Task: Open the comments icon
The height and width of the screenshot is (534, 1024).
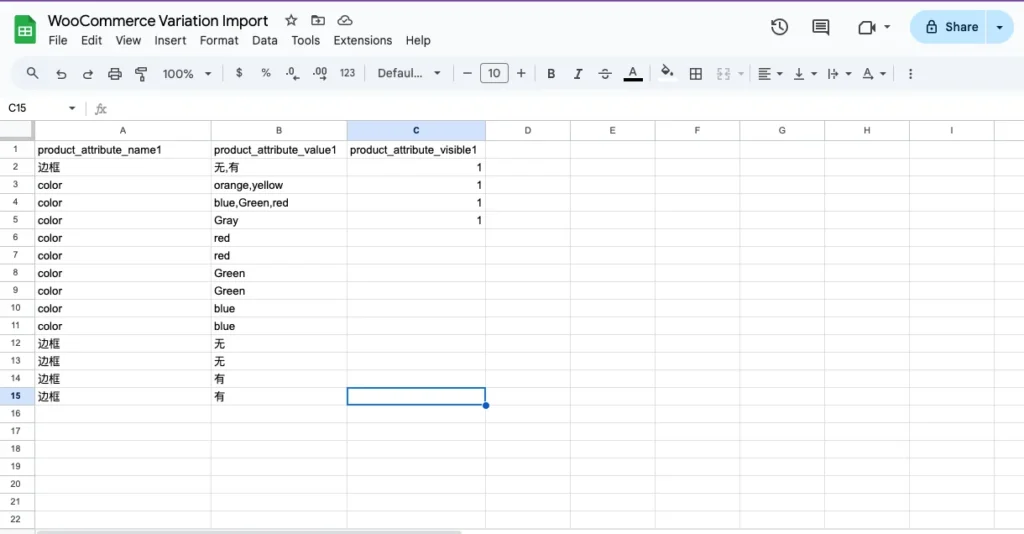Action: (x=821, y=27)
